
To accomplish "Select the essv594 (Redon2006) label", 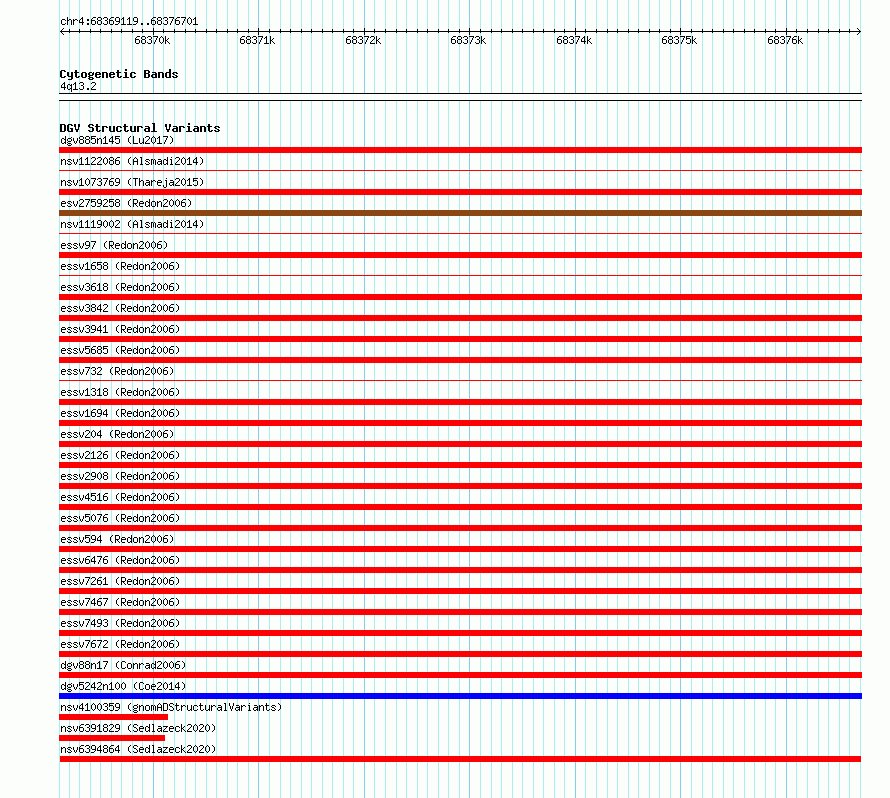I will [117, 539].
